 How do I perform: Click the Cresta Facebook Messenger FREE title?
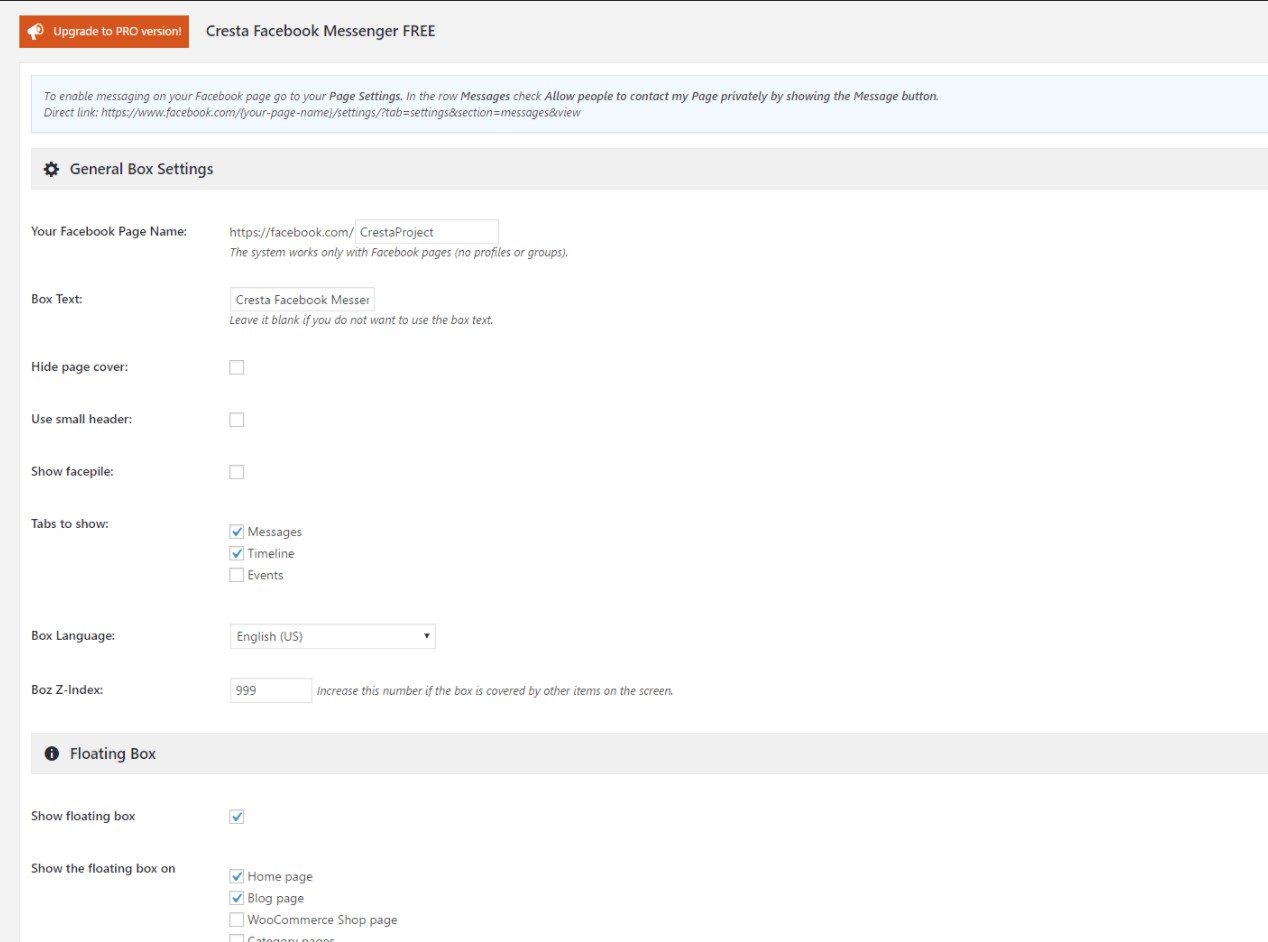(320, 31)
